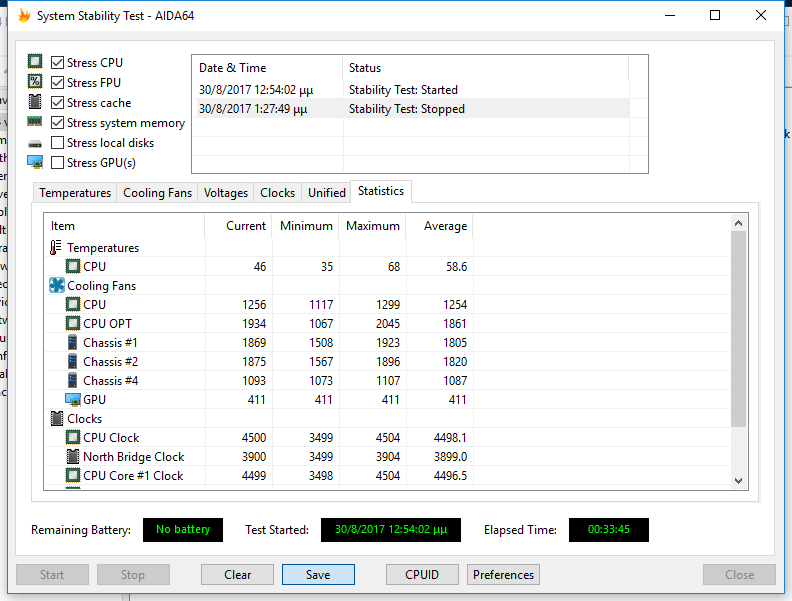
Task: Click the disk drive icon beside Stress local disks
Action: 35,144
